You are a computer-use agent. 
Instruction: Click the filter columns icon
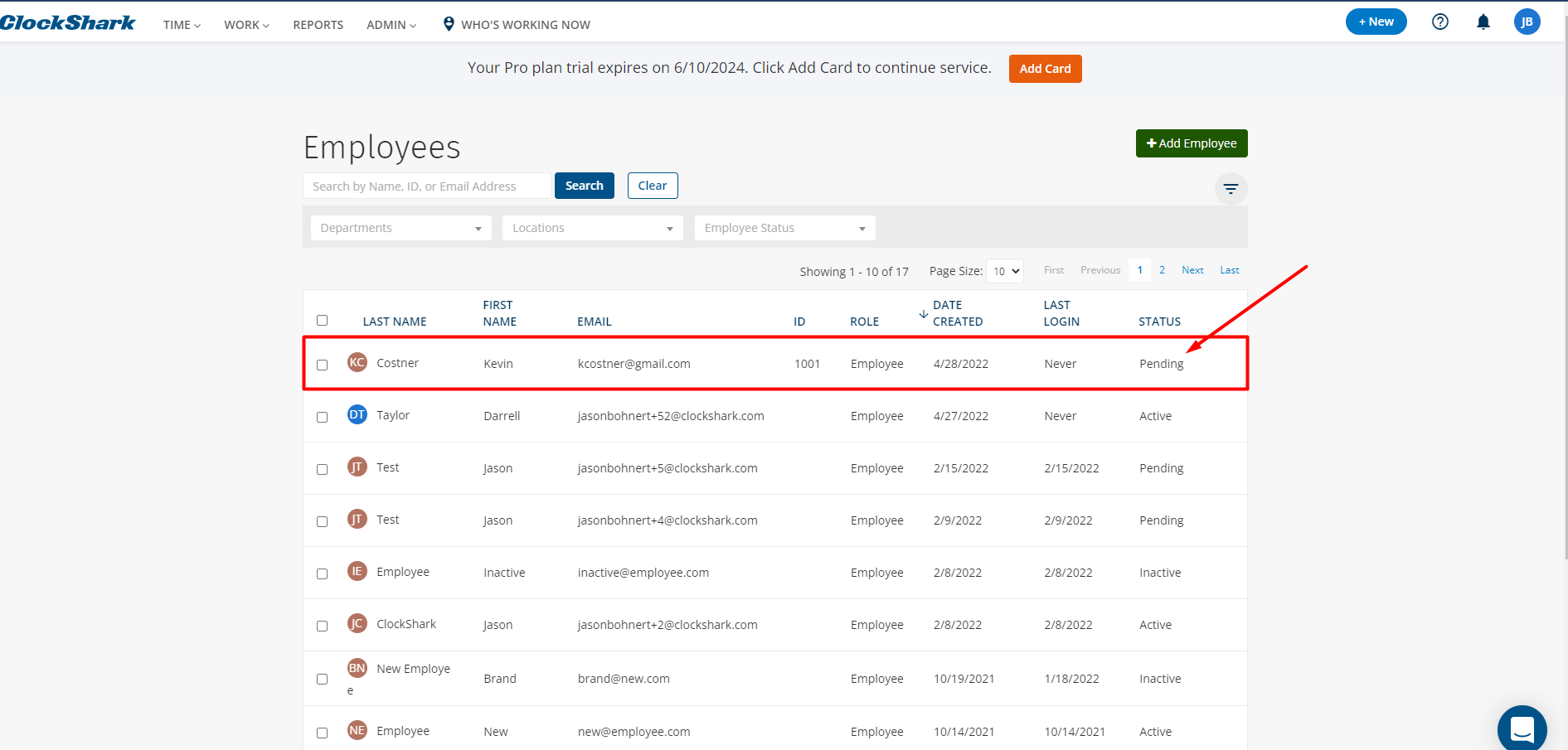[1231, 189]
